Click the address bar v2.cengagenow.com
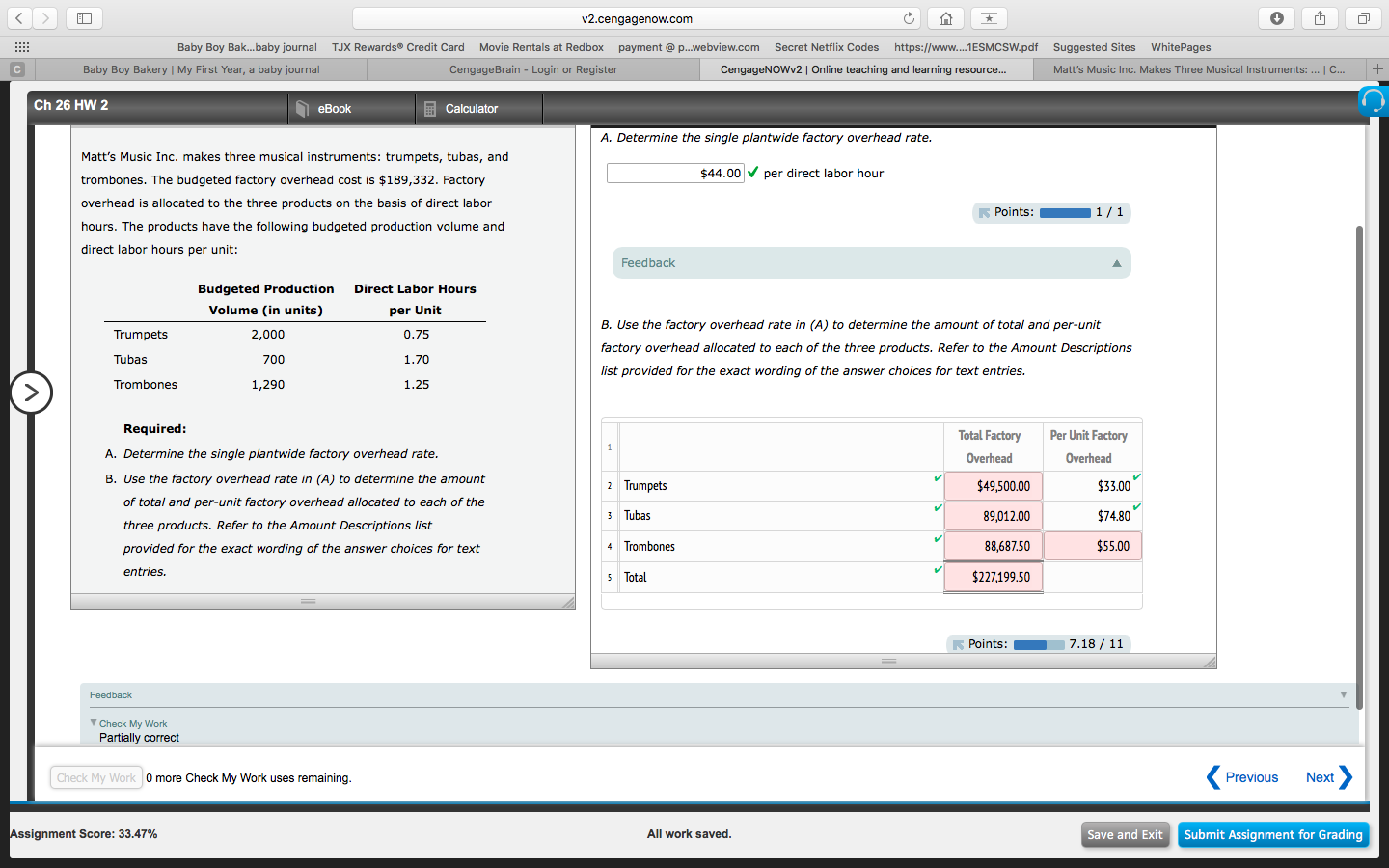Viewport: 1389px width, 868px height. pyautogui.click(x=637, y=18)
